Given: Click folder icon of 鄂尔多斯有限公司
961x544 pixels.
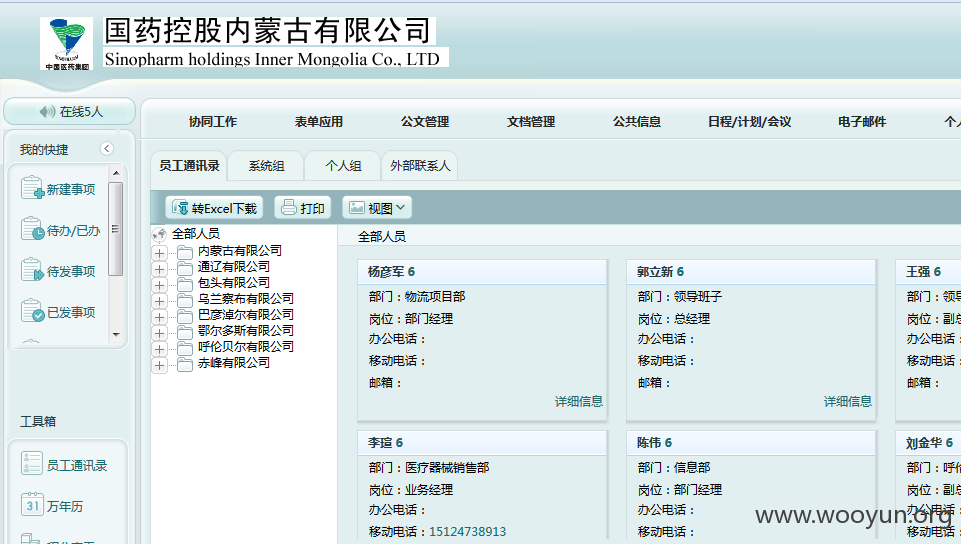Looking at the screenshot, I should click(185, 331).
